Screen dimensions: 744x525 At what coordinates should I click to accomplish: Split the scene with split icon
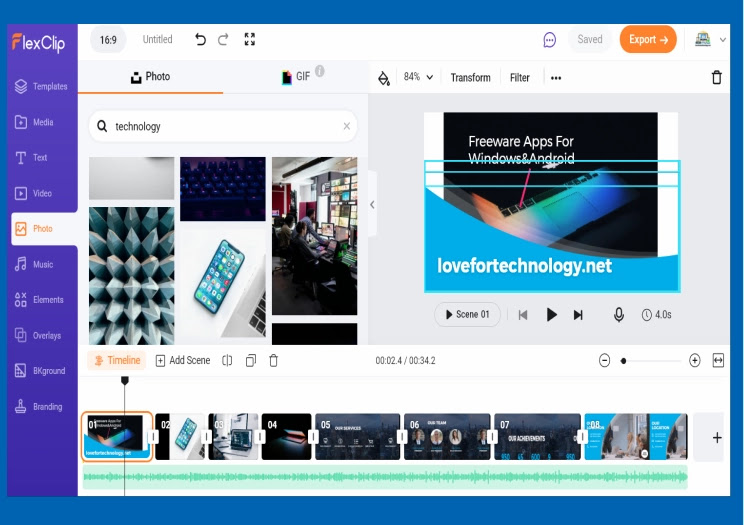click(x=227, y=361)
